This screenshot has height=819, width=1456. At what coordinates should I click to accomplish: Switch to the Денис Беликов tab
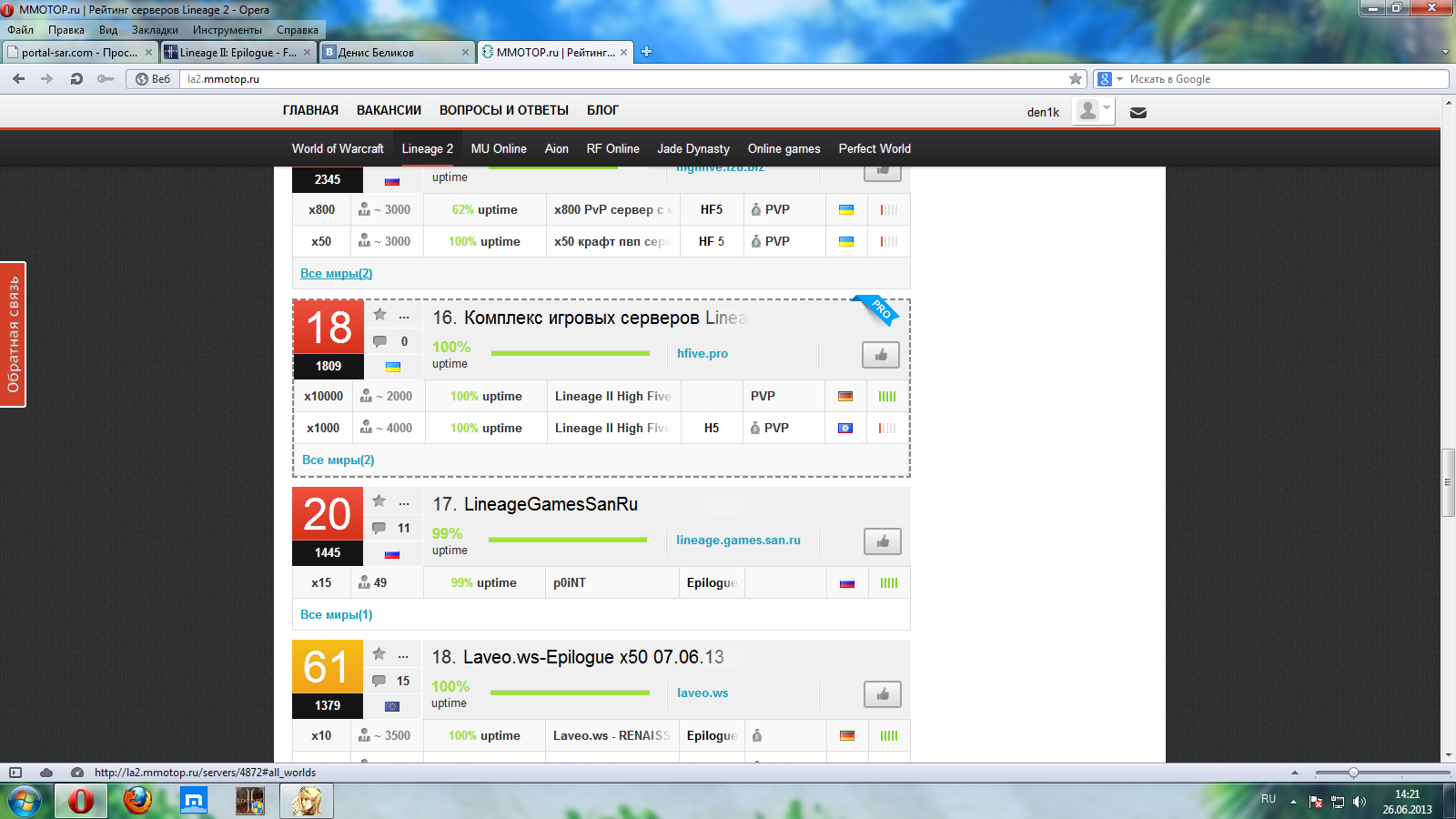397,53
